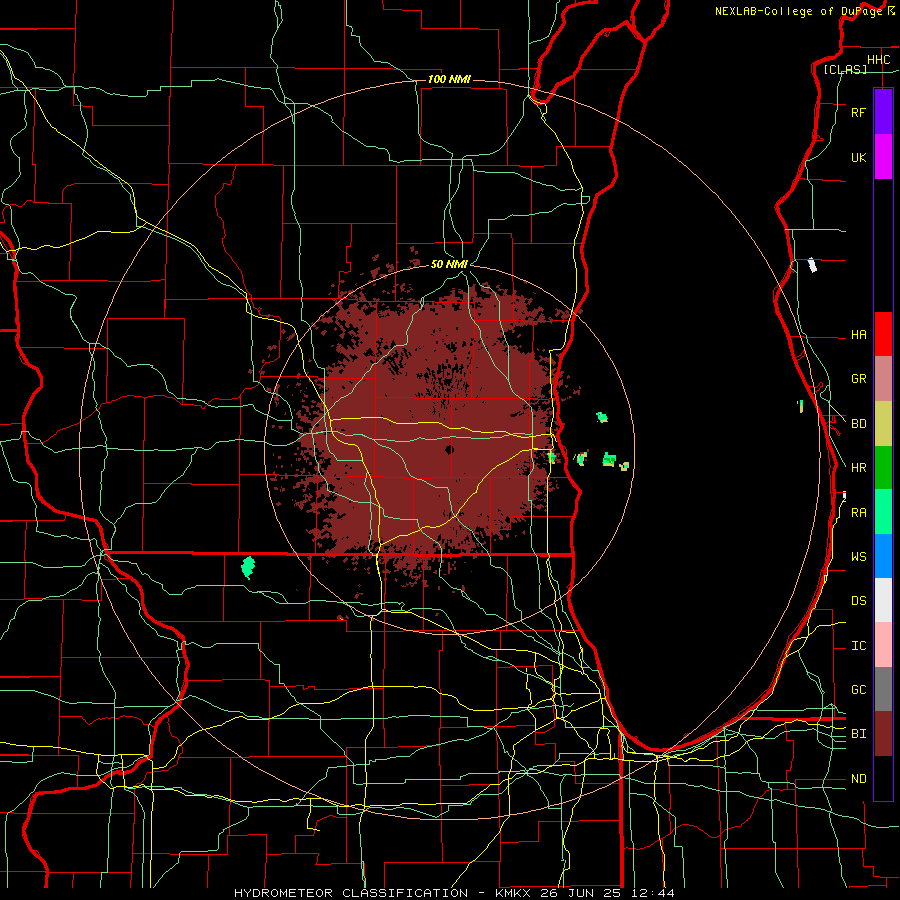Click the 'DS' legend label
Viewport: 900px width, 900px height.
(858, 600)
